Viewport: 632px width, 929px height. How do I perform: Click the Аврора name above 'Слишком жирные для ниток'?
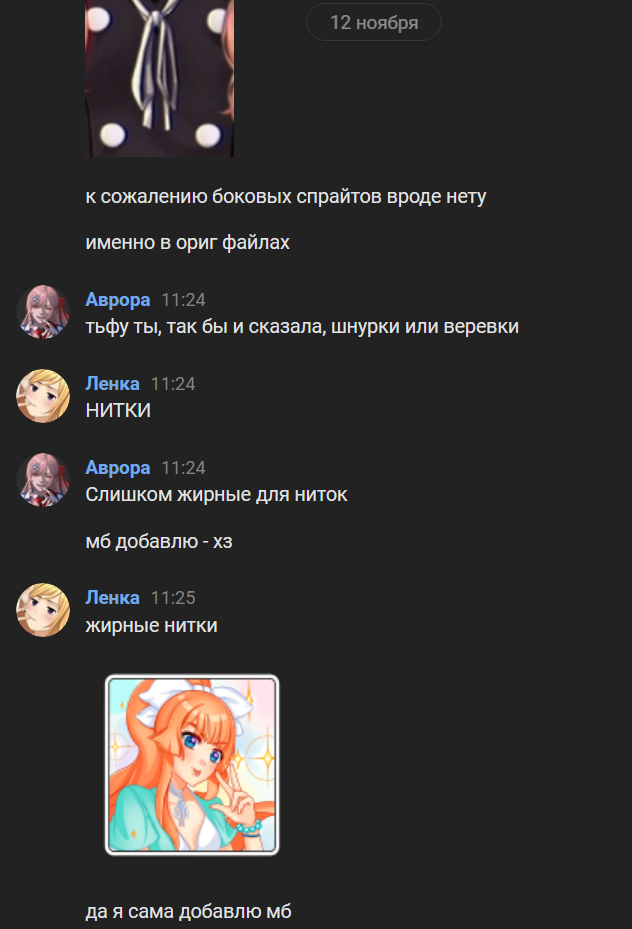point(117,468)
